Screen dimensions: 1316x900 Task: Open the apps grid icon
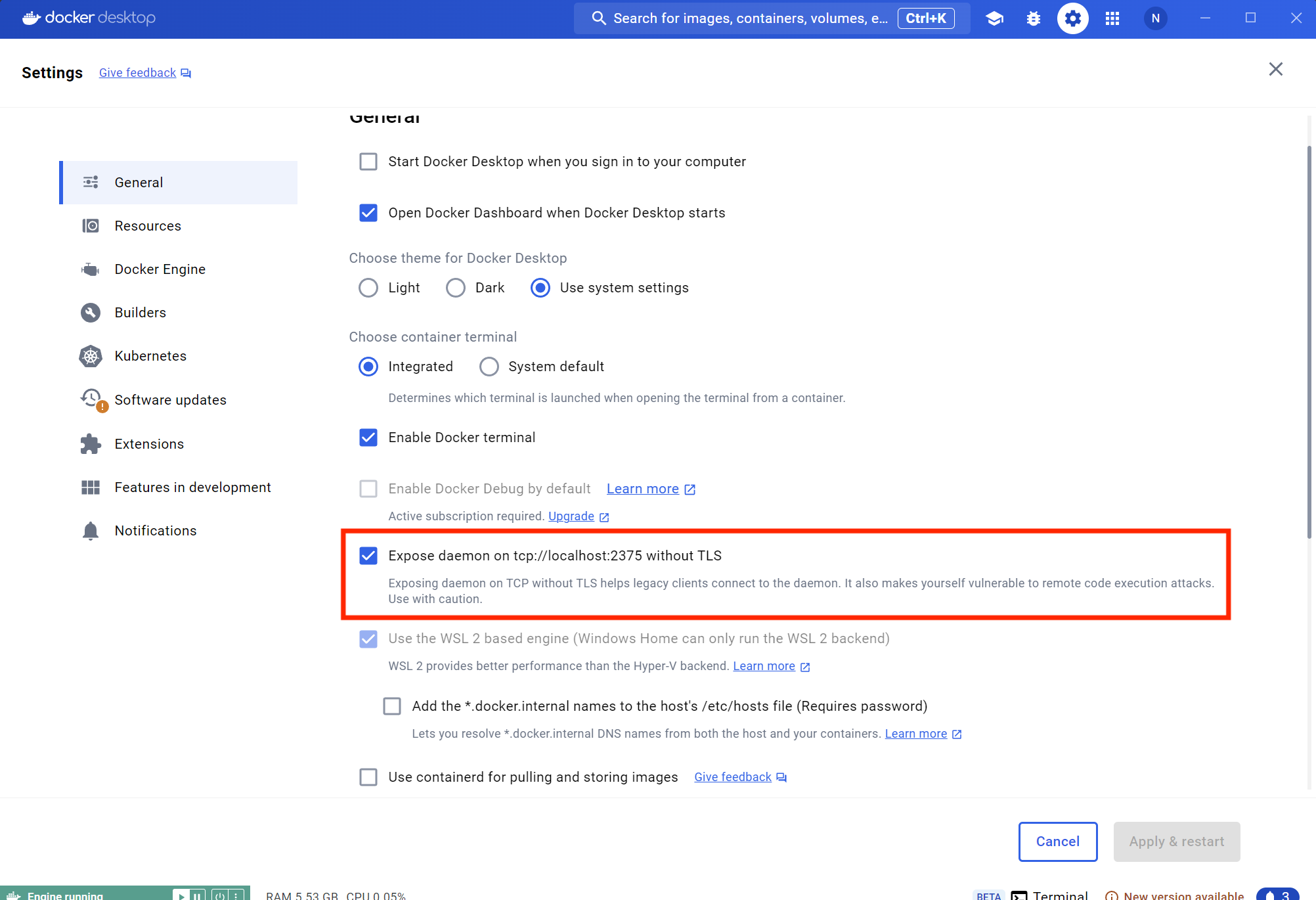point(1112,18)
